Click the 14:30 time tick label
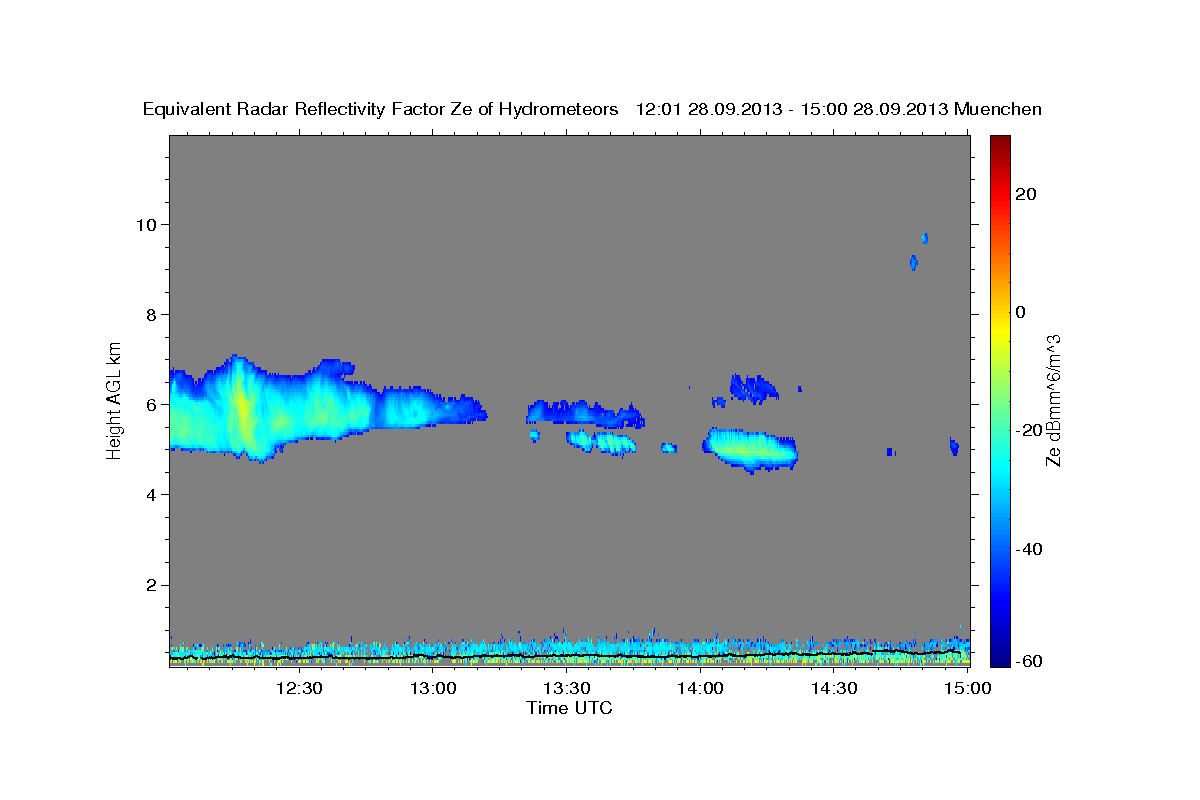The image size is (1200, 800). [x=835, y=688]
